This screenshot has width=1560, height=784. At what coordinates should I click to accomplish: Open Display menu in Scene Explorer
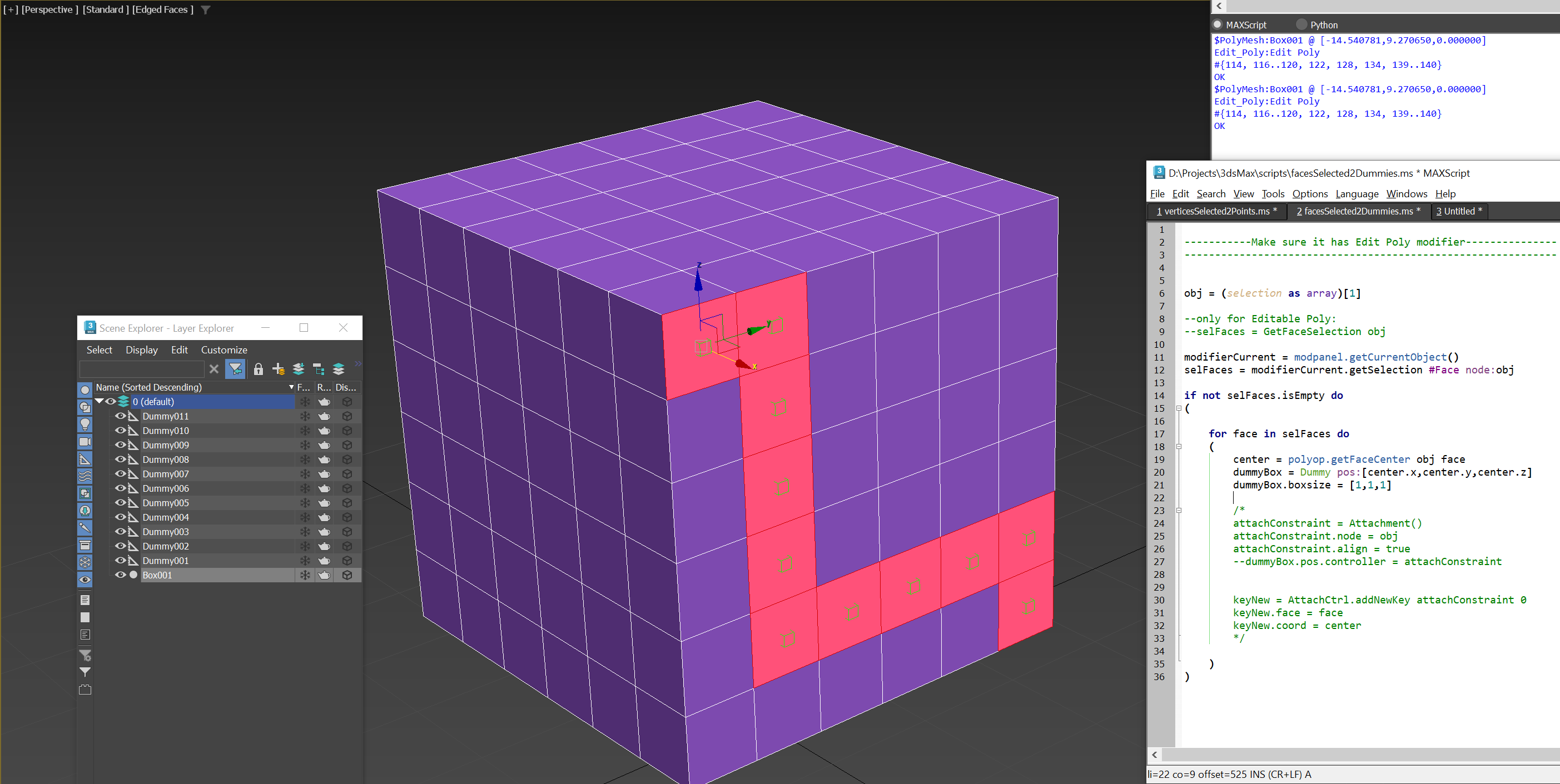coord(142,350)
